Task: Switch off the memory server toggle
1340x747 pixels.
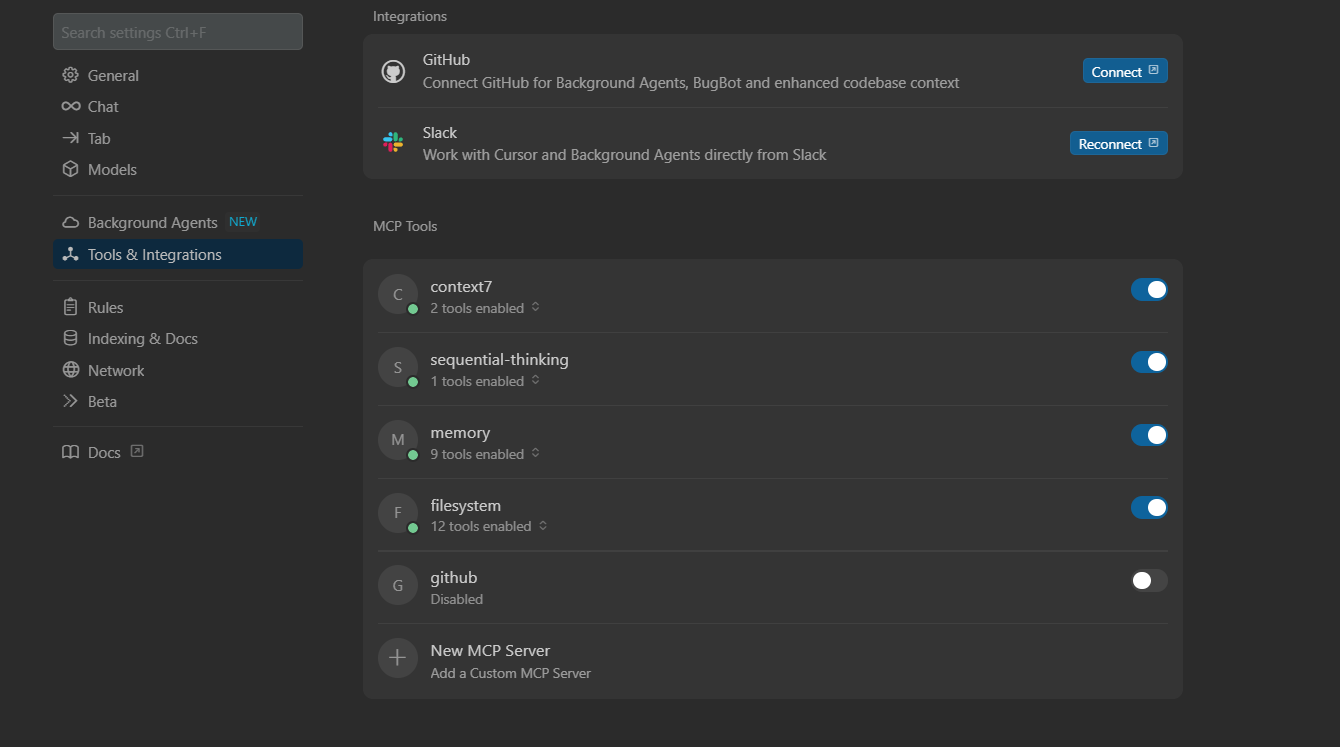Action: click(1149, 435)
